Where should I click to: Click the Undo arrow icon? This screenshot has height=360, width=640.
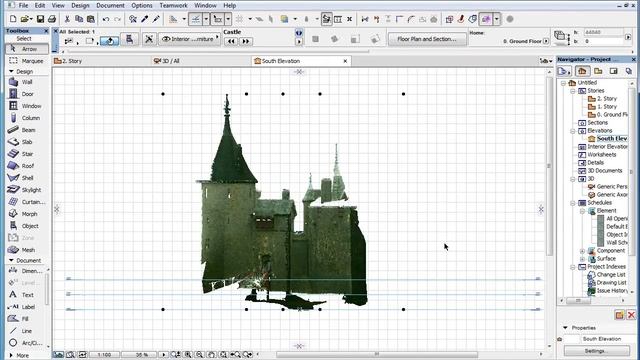(x=106, y=19)
